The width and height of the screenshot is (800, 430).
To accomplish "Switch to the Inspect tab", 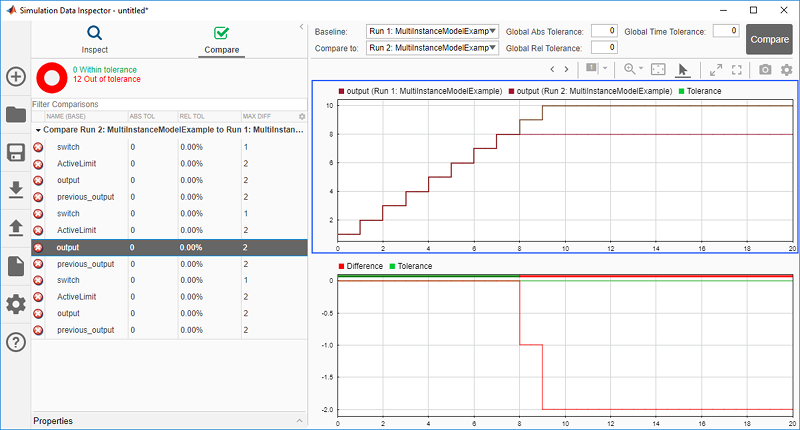I will point(94,40).
